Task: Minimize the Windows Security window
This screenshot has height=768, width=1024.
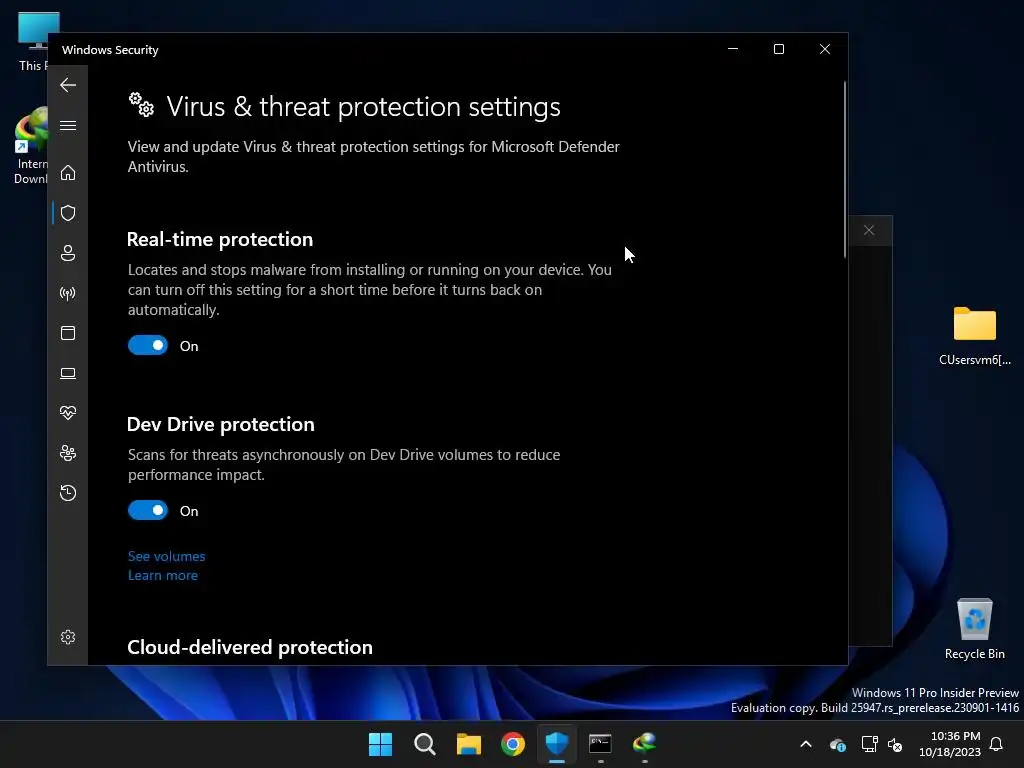Action: [733, 49]
